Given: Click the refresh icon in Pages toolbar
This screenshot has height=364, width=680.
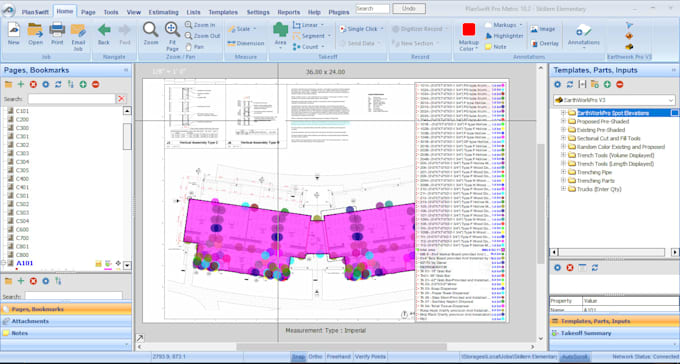Looking at the screenshot, I should tap(58, 85).
